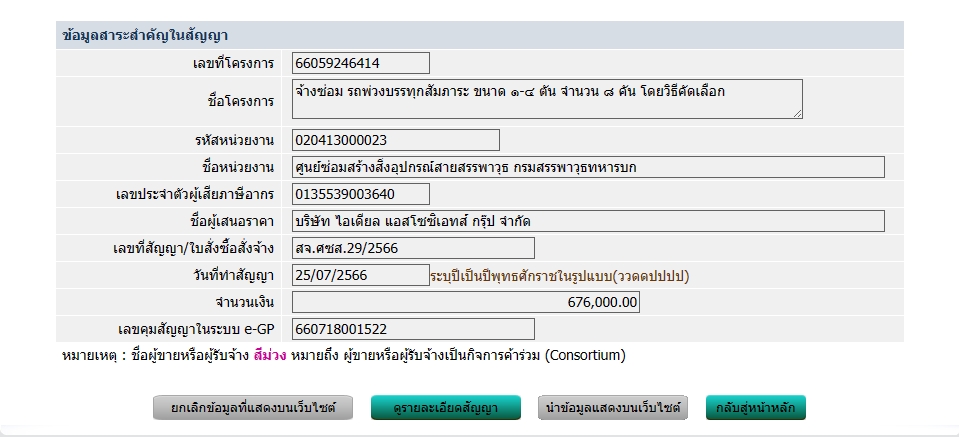The height and width of the screenshot is (437, 959).
Task: Open contract details with ดูรายละเอียดสัญญา button
Action: point(446,408)
